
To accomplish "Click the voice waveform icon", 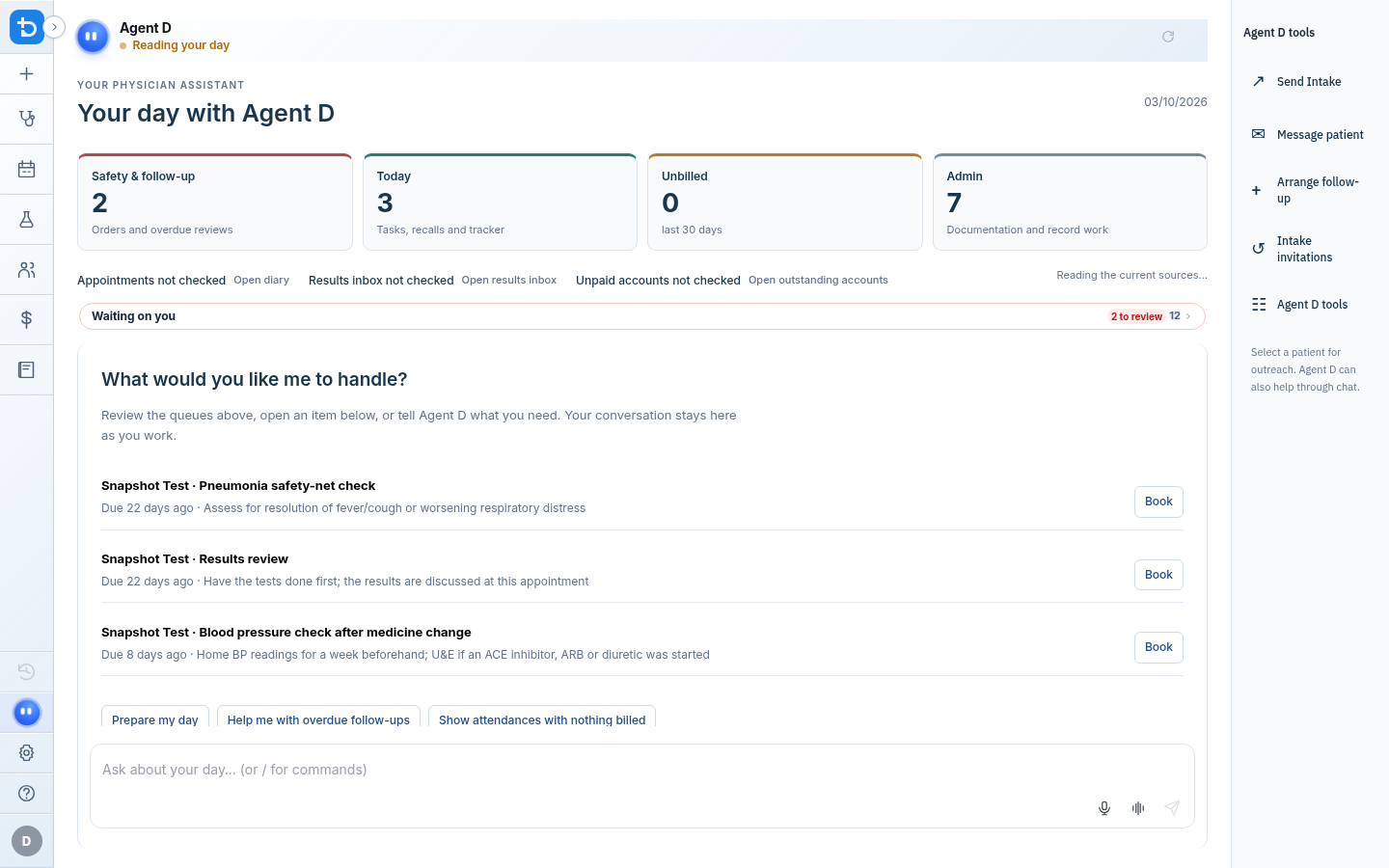I will click(1138, 808).
